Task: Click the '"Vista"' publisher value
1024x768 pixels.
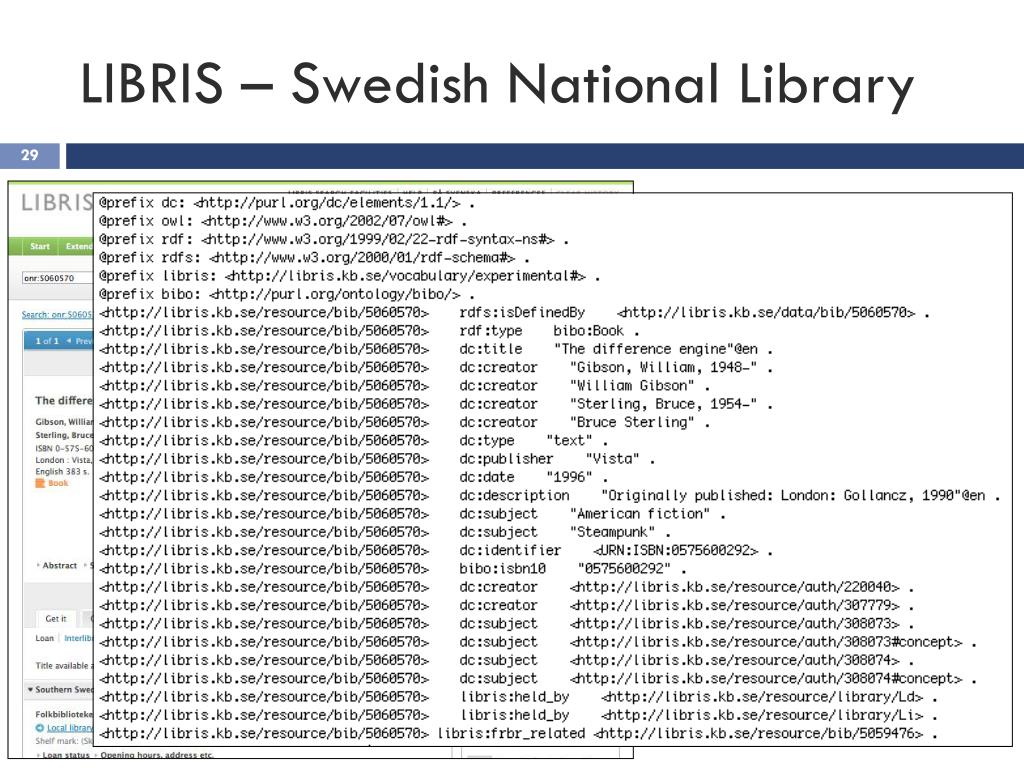Action: (x=613, y=459)
